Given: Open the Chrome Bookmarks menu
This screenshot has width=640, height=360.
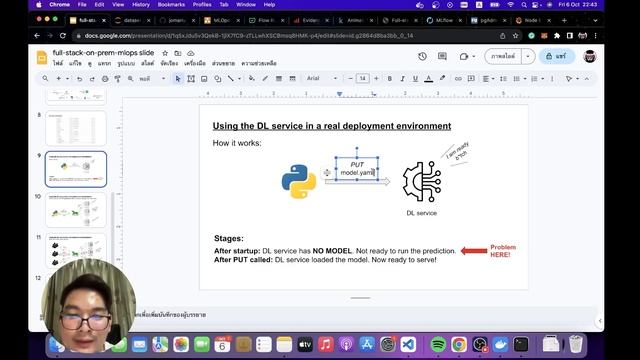Looking at the screenshot, I should [x=171, y=4].
